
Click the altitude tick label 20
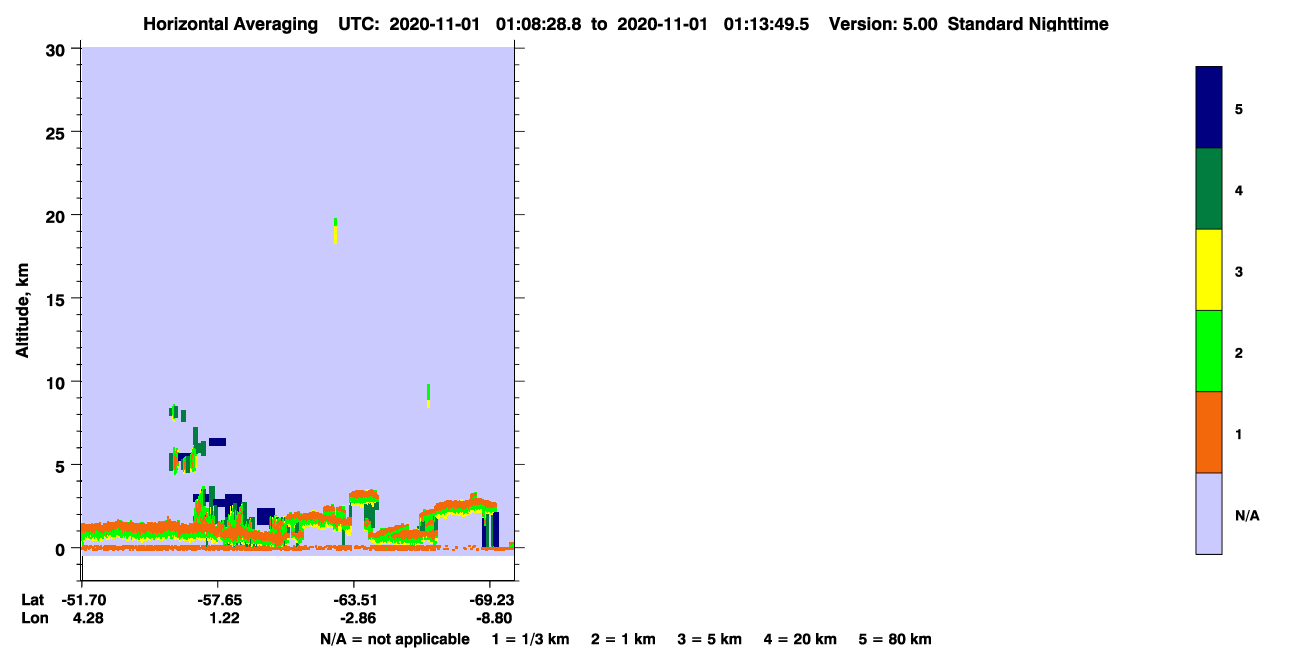(x=58, y=216)
